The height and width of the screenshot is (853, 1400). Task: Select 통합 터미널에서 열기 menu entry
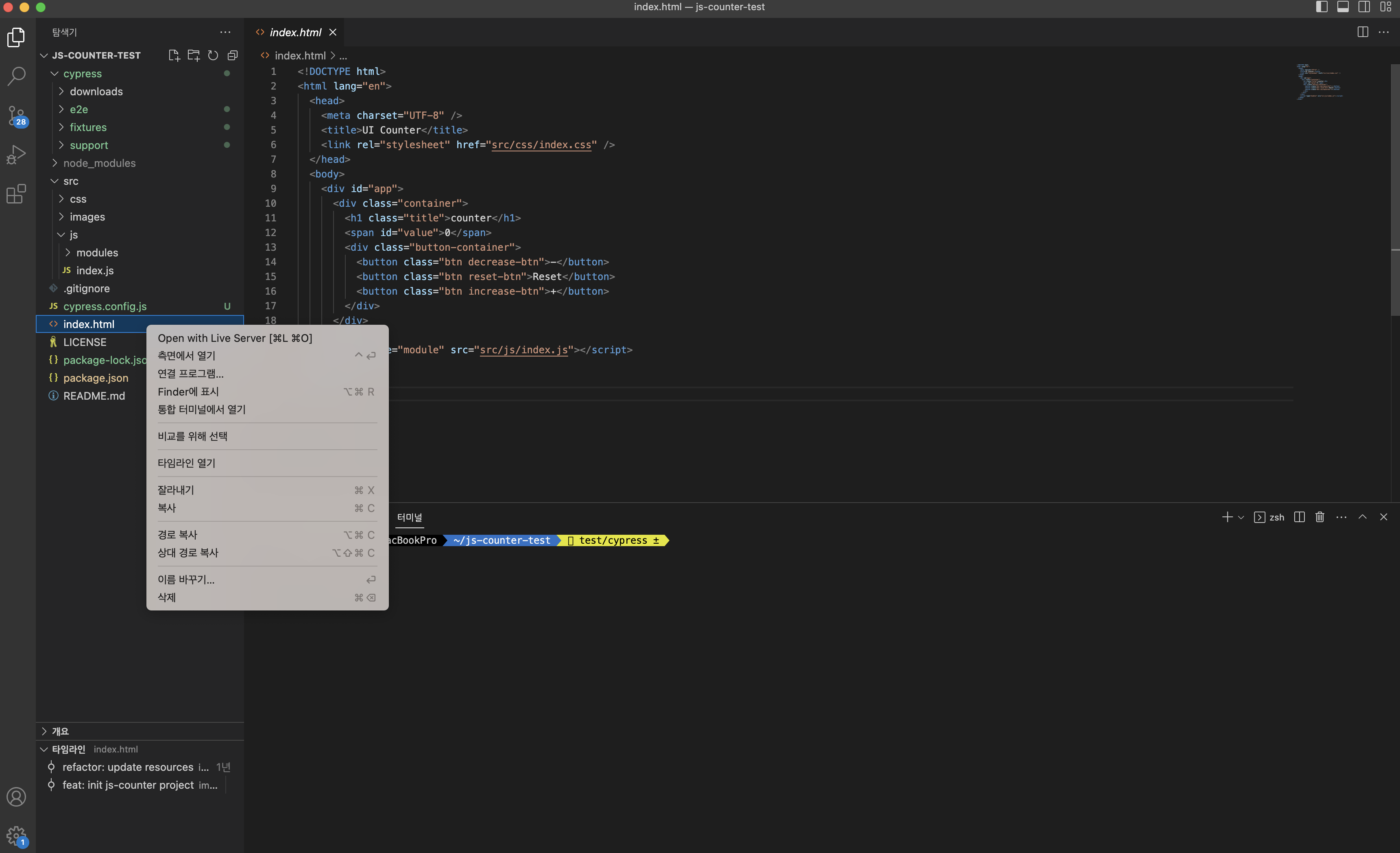tap(268, 409)
